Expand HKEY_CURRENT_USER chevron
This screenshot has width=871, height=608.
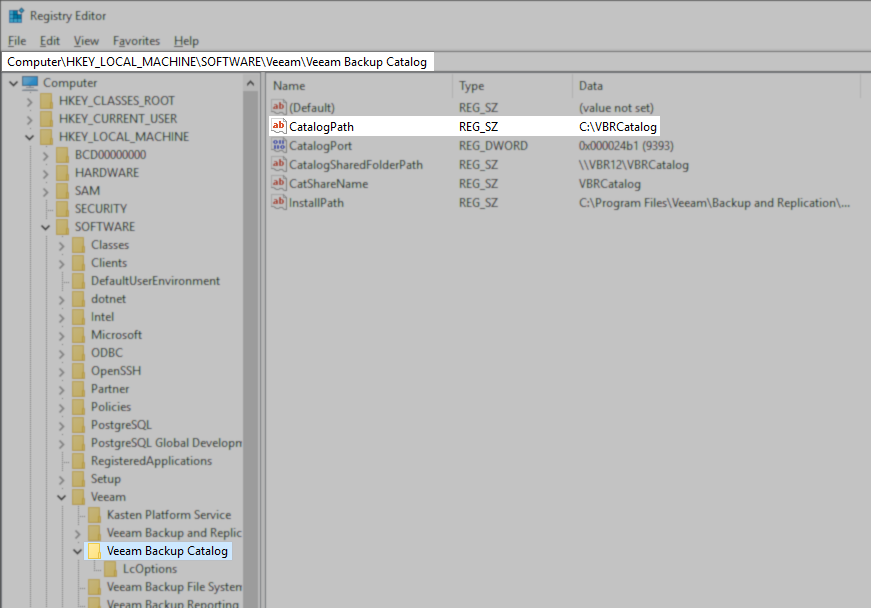tap(29, 119)
